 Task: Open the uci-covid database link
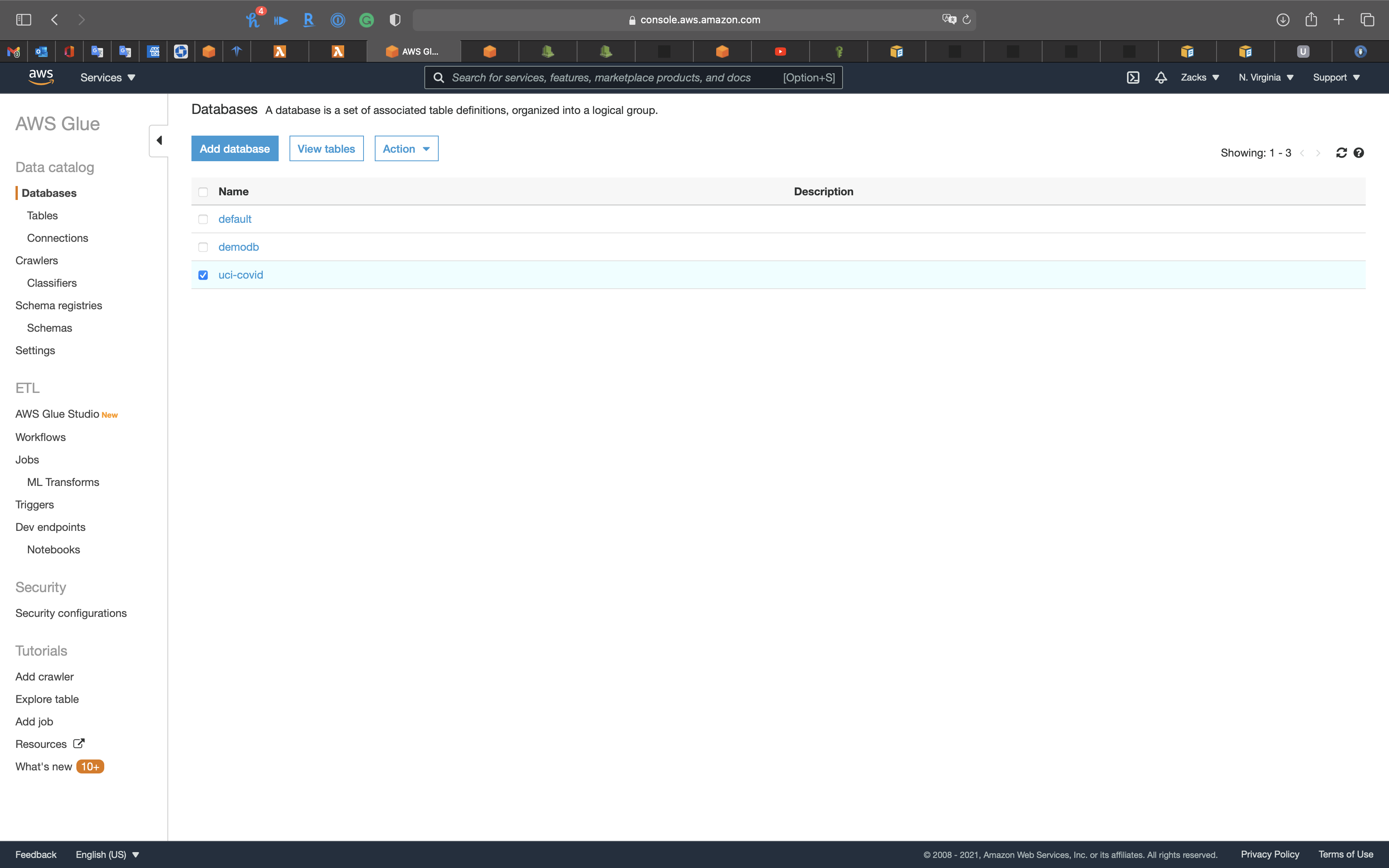coord(241,275)
